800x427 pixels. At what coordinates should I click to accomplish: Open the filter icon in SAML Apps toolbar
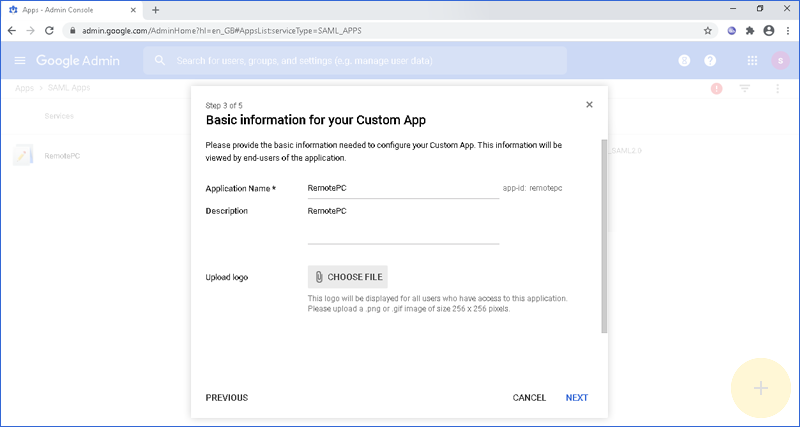tap(745, 89)
